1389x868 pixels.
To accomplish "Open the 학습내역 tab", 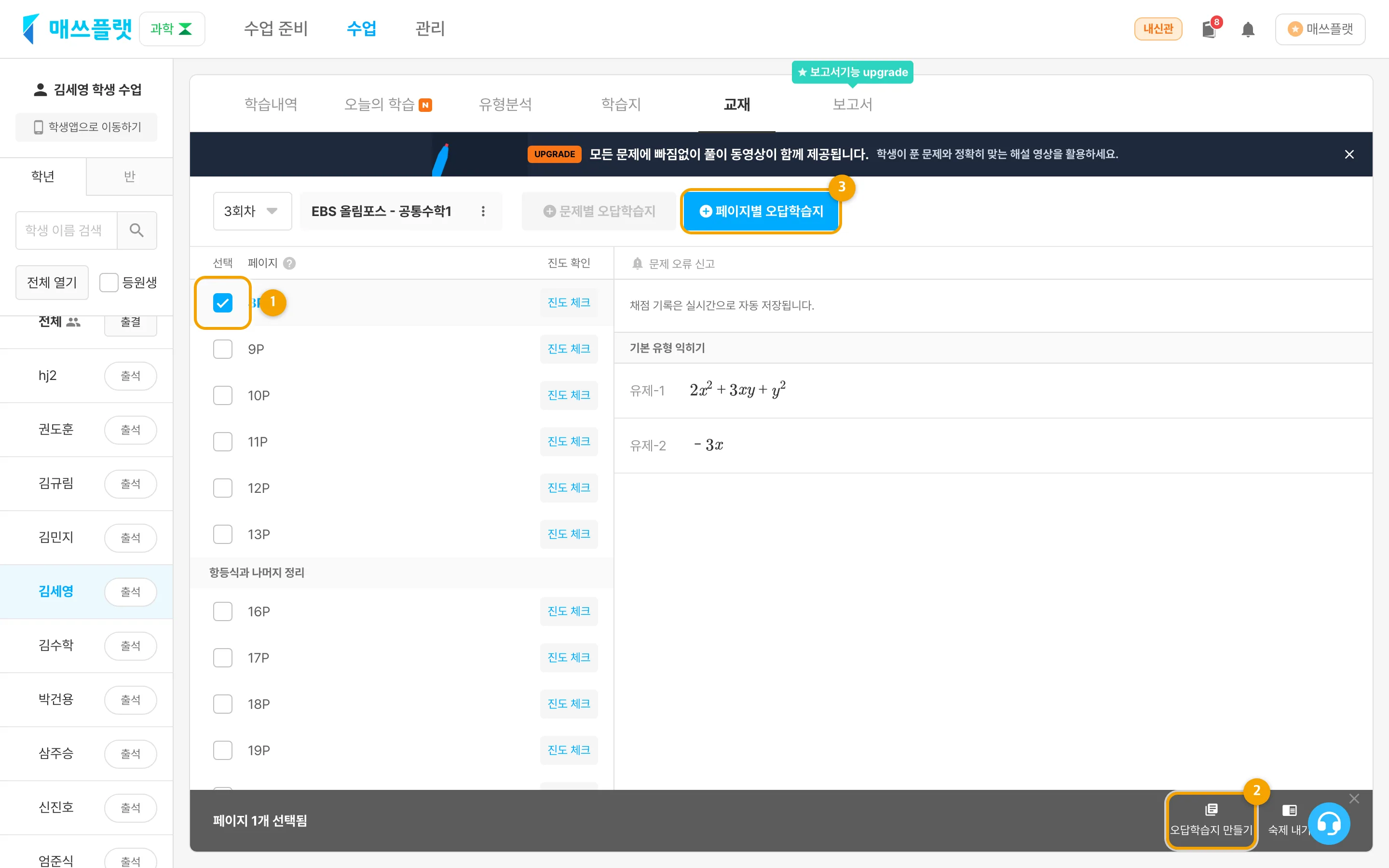I will 271,104.
